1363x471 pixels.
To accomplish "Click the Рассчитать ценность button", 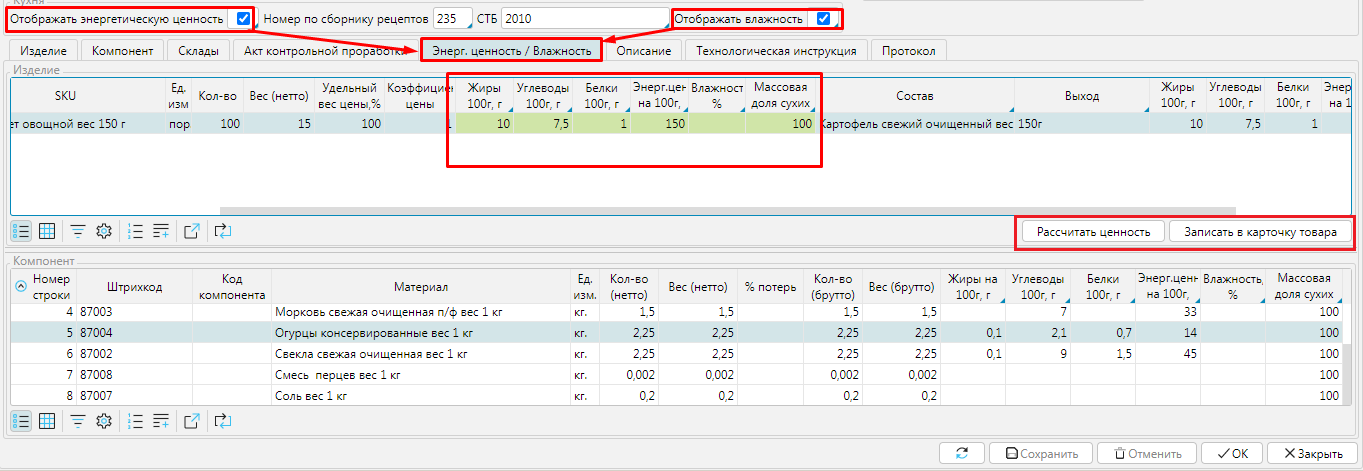I will 1092,231.
